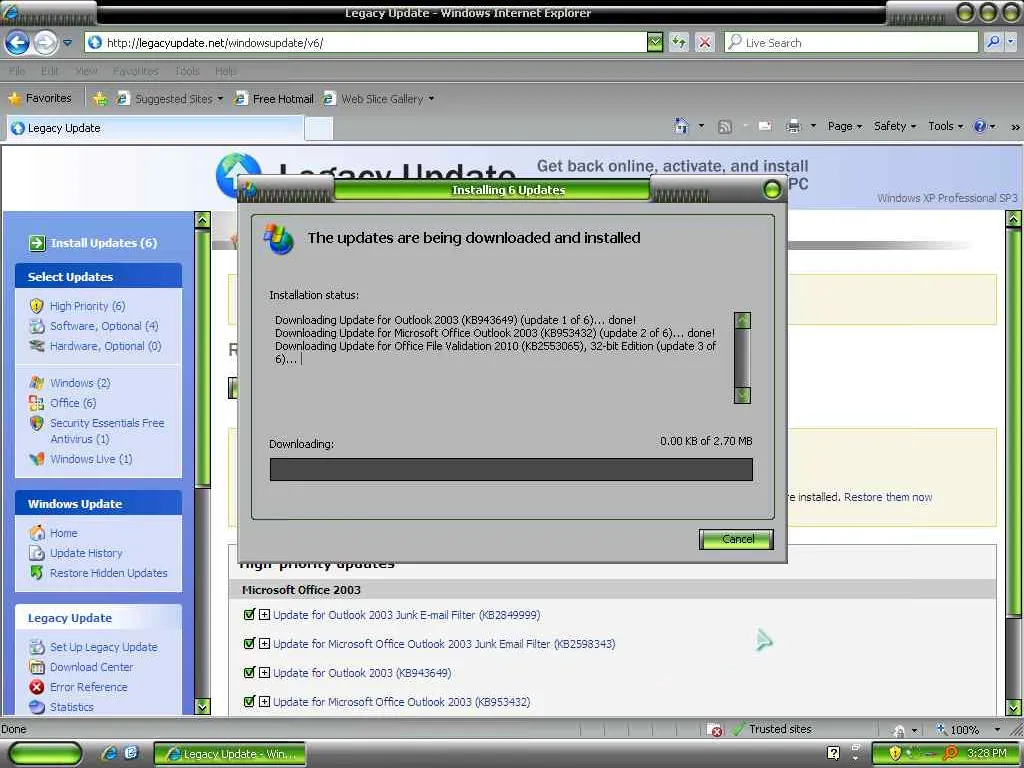Click the Home house icon in sidebar

[x=37, y=533]
